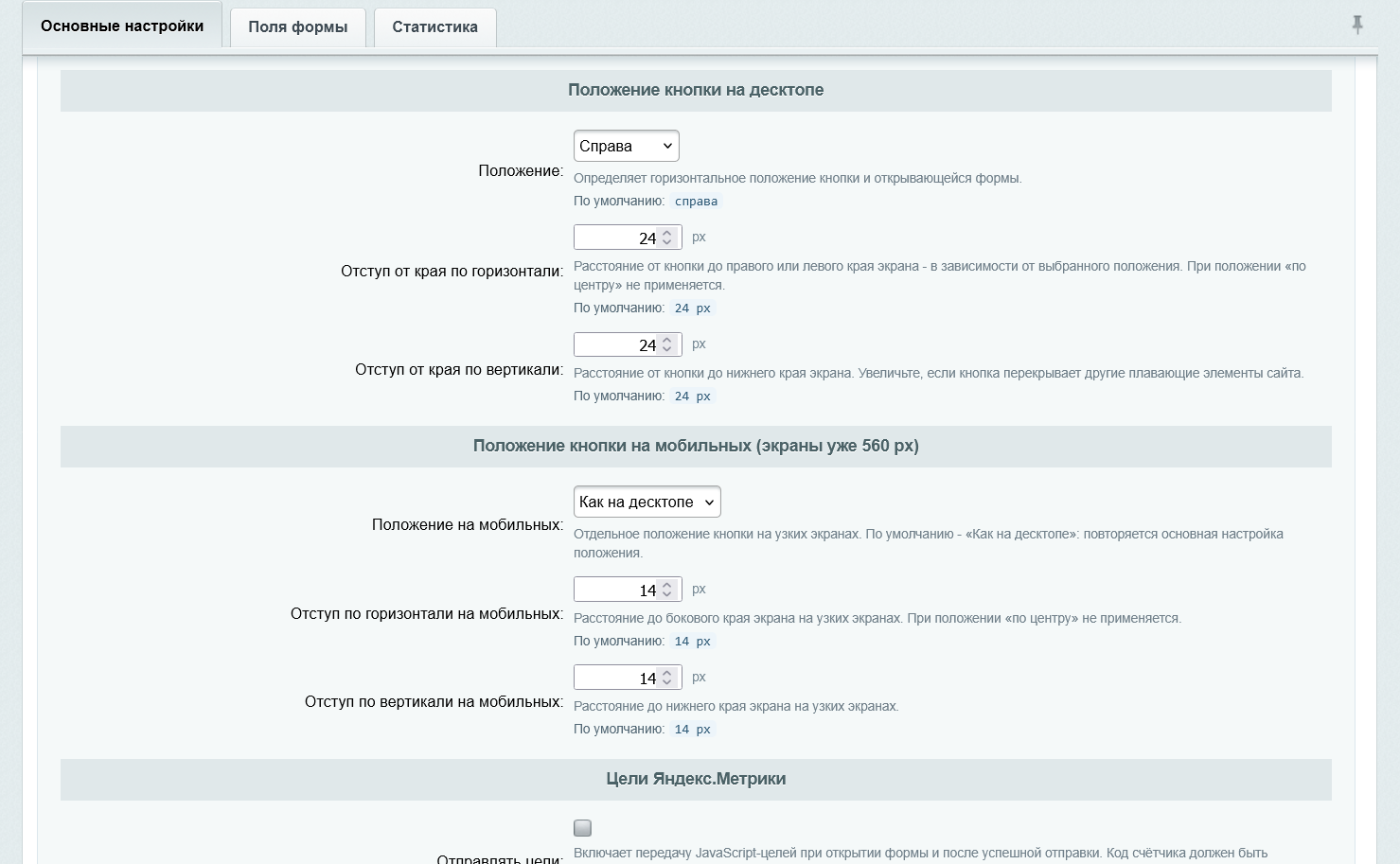Click the 'Отступ по горизонтали на мобильных:' label
Viewport: 1400px width, 864px height.
pyautogui.click(x=427, y=614)
